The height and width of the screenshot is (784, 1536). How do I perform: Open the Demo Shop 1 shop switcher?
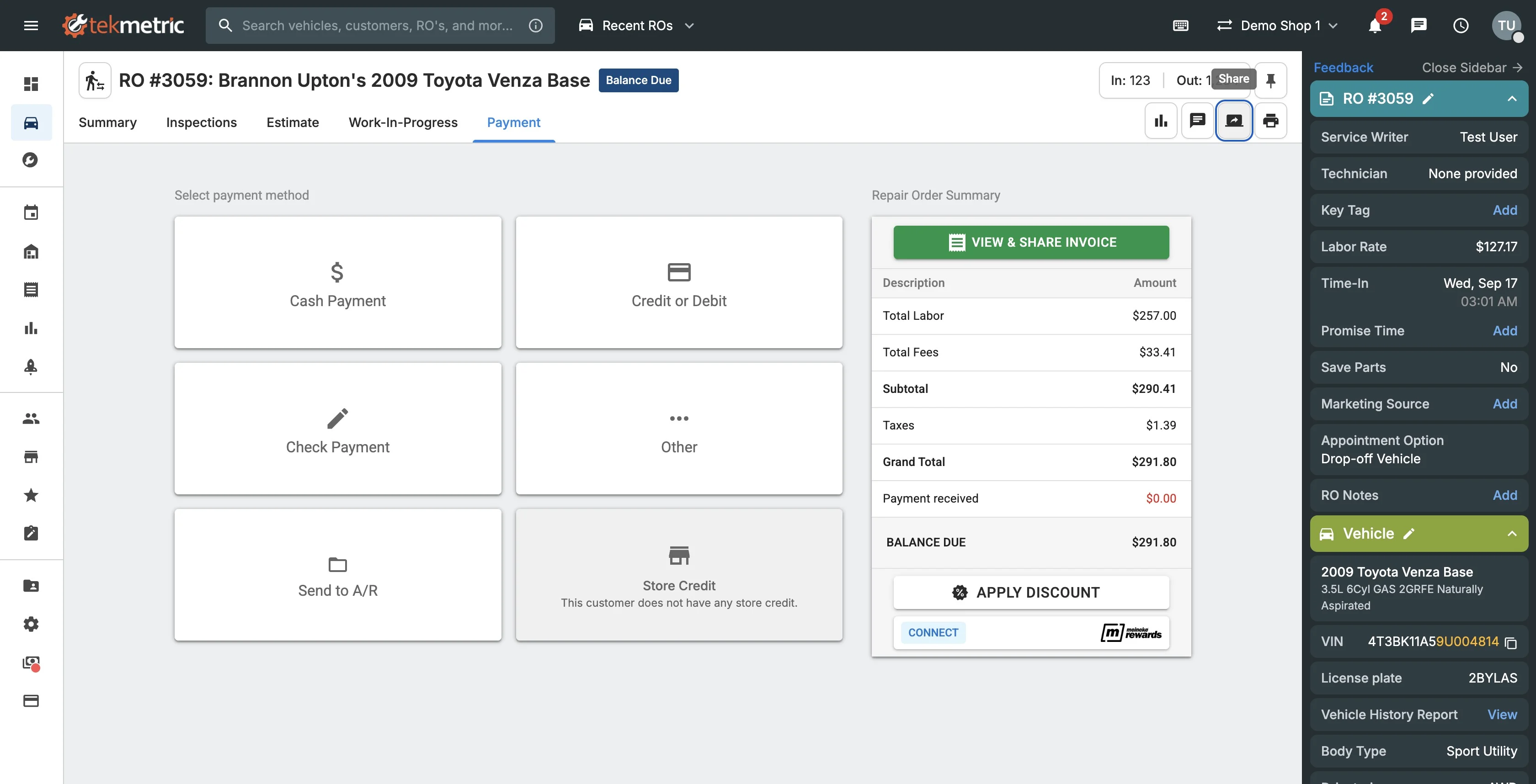tap(1277, 26)
